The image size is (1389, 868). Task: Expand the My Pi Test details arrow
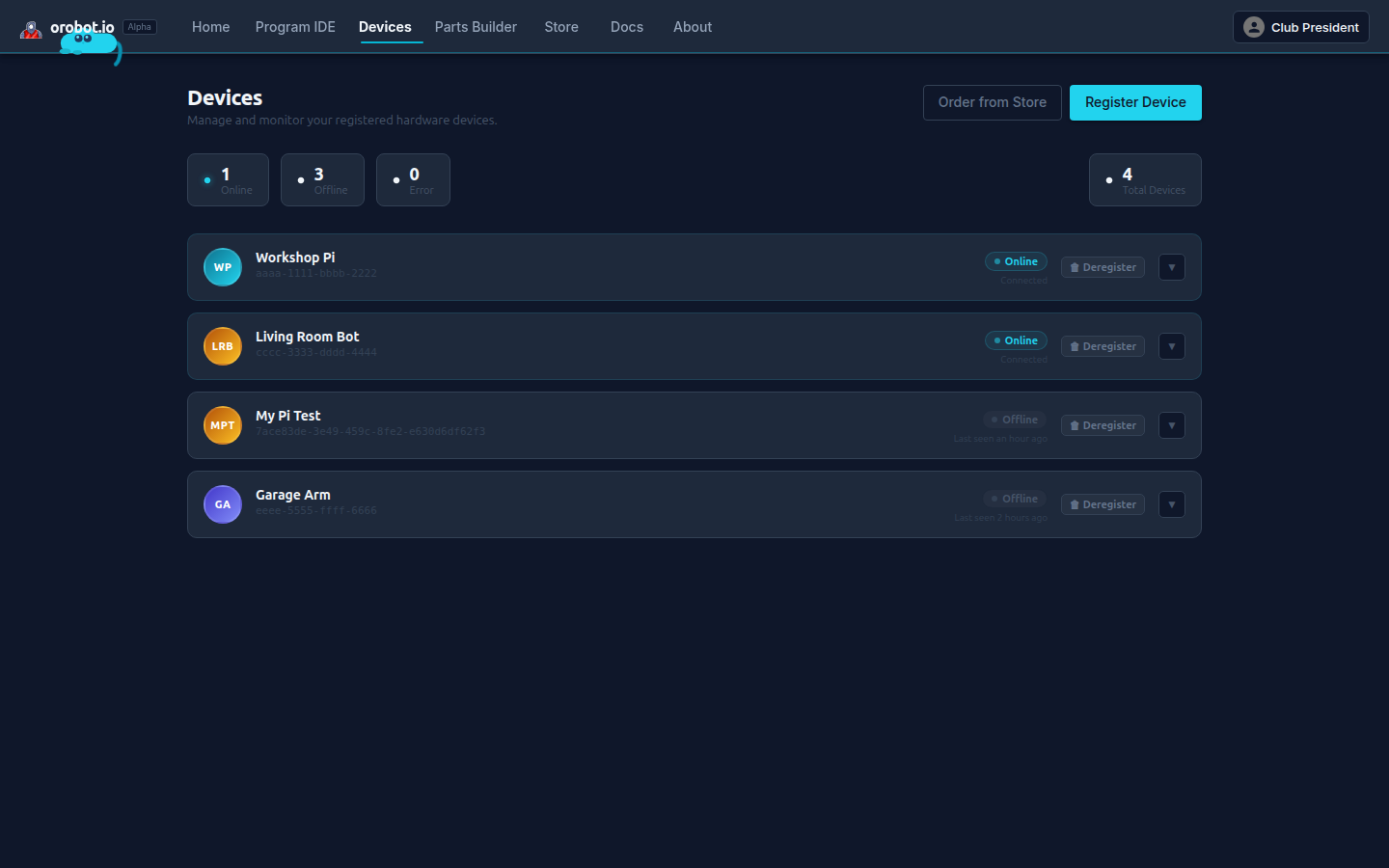point(1172,425)
